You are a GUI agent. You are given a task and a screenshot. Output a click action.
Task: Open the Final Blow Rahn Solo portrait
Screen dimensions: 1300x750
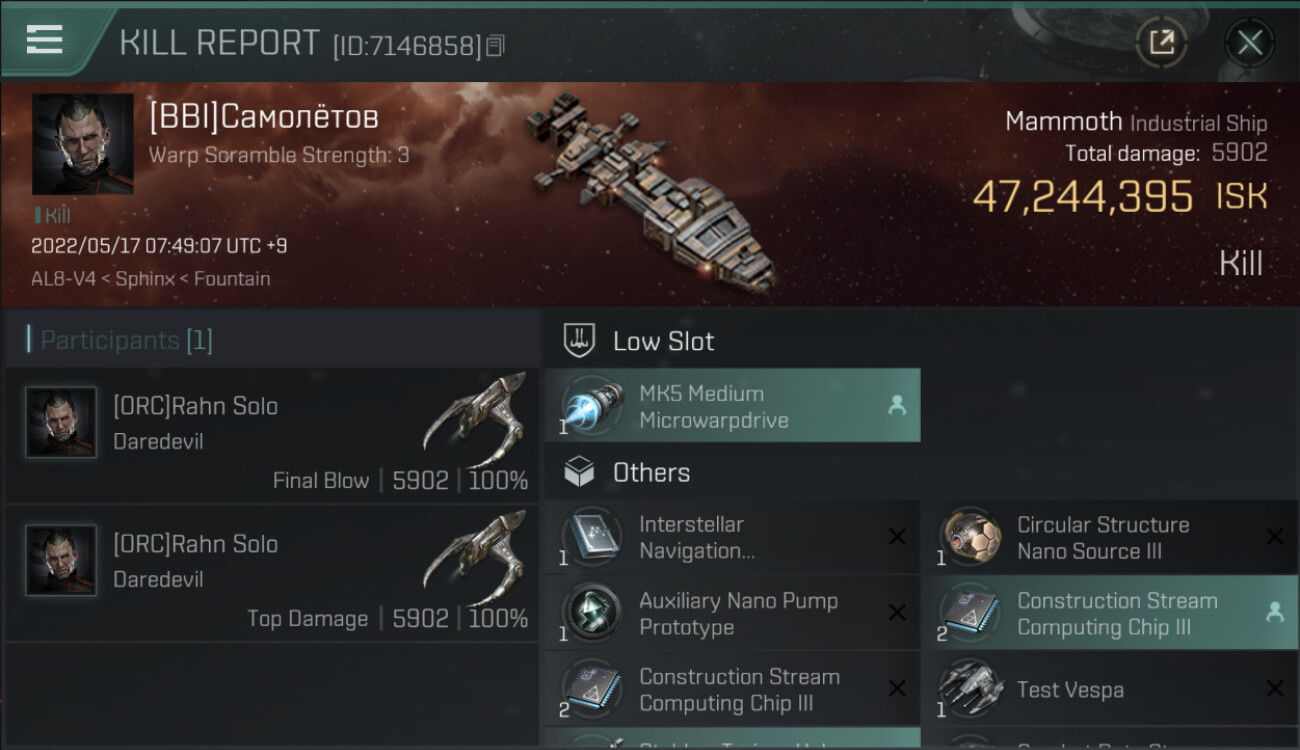tap(61, 422)
